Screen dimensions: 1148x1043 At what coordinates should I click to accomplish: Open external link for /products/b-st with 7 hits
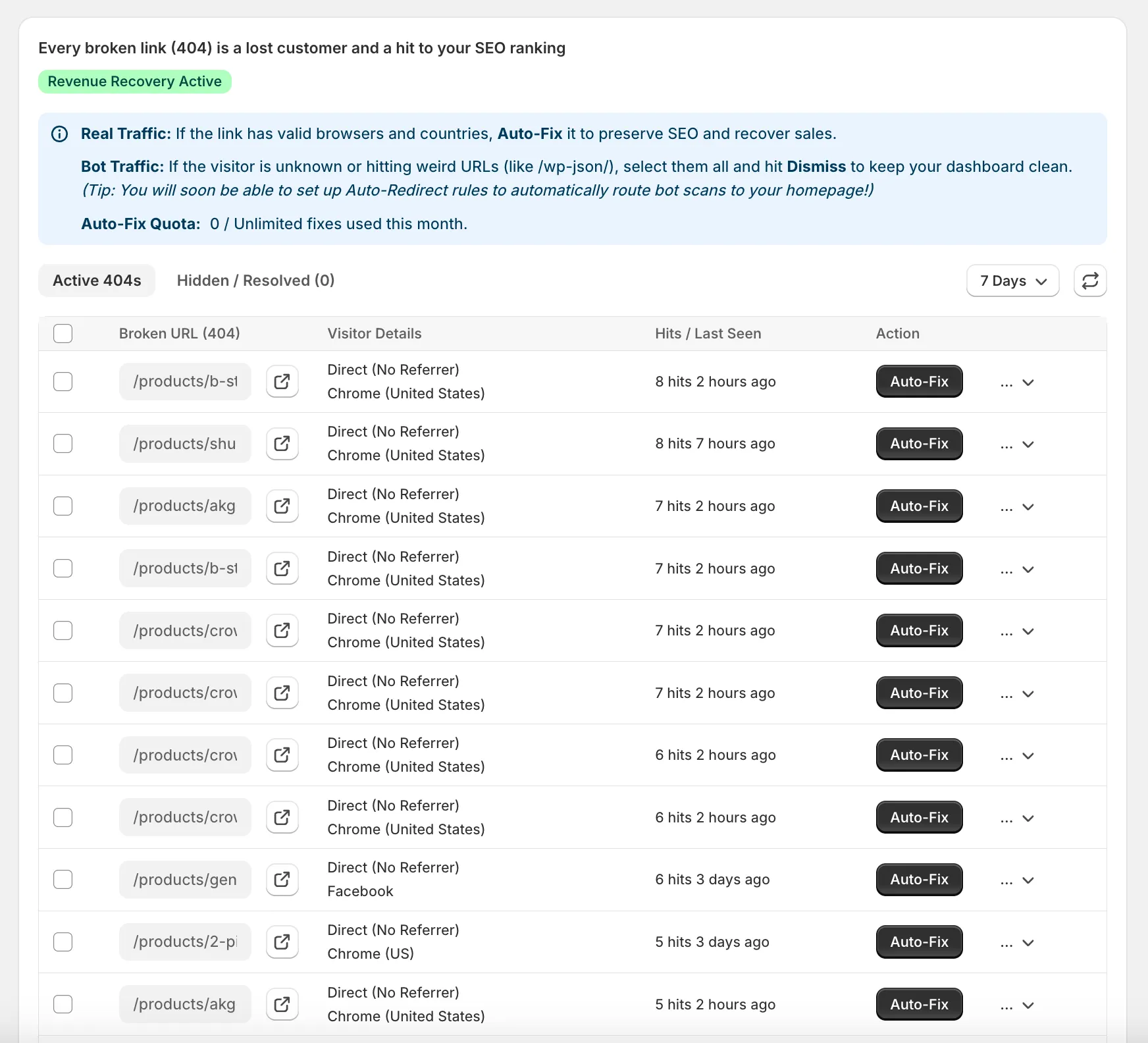tap(282, 568)
